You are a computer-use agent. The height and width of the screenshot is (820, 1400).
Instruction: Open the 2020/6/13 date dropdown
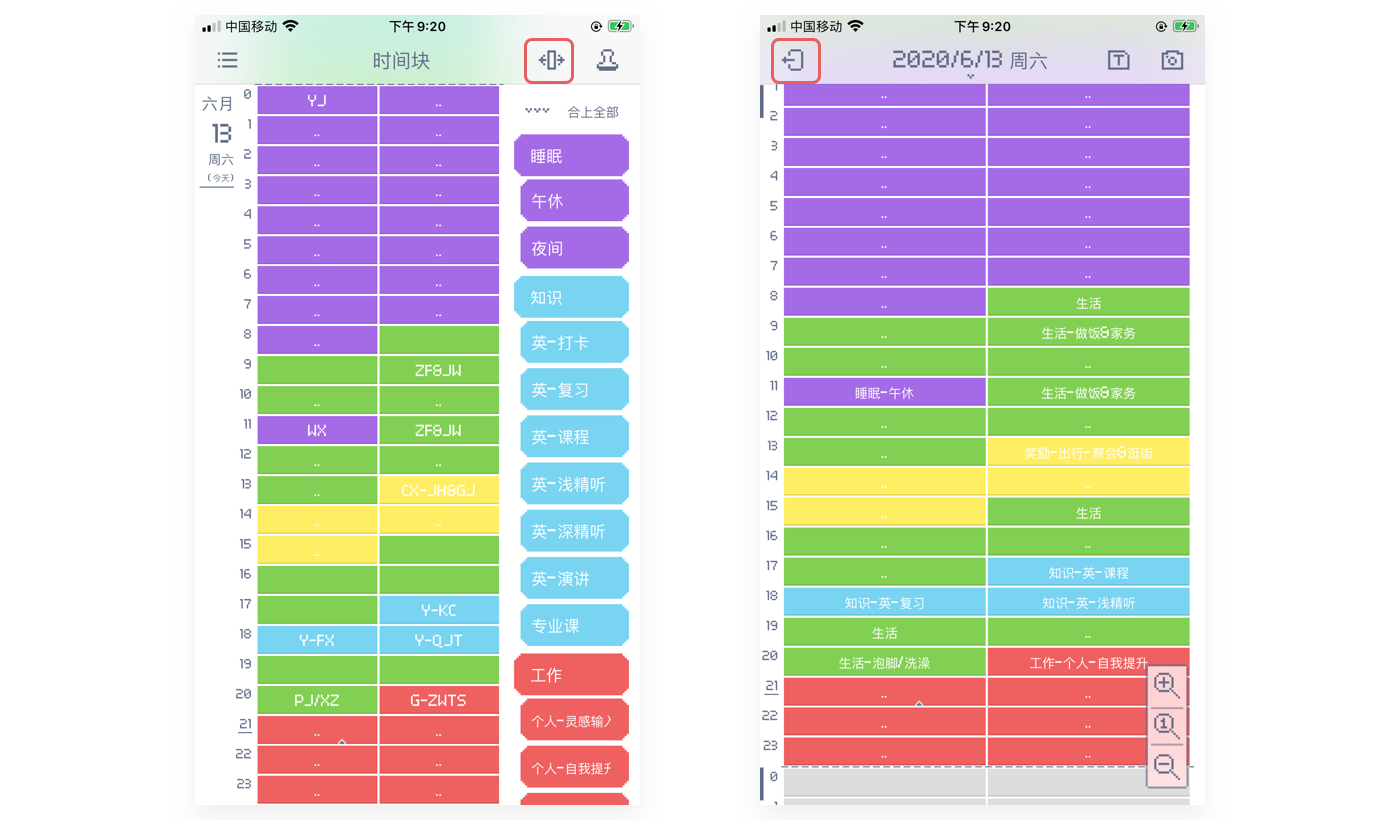969,62
